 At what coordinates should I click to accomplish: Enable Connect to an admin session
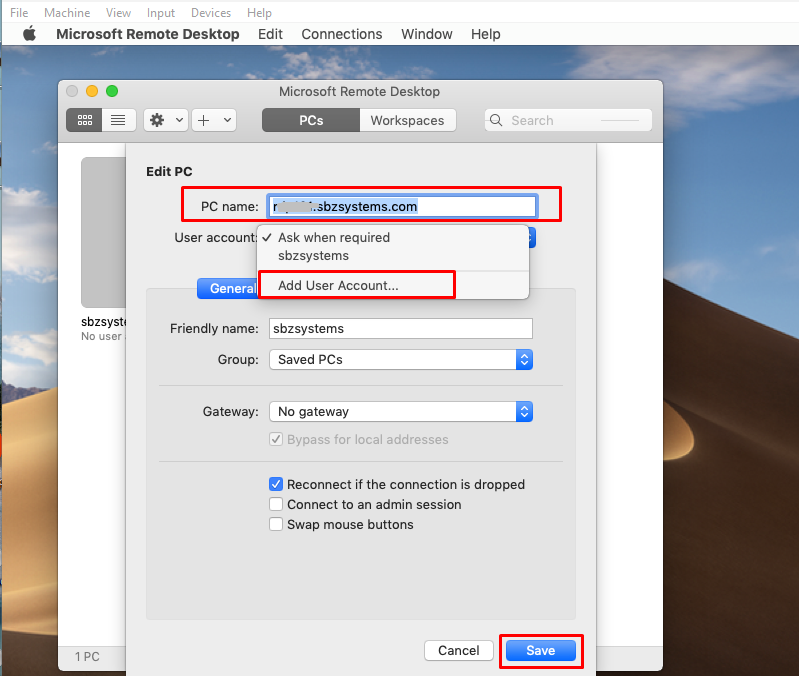276,504
